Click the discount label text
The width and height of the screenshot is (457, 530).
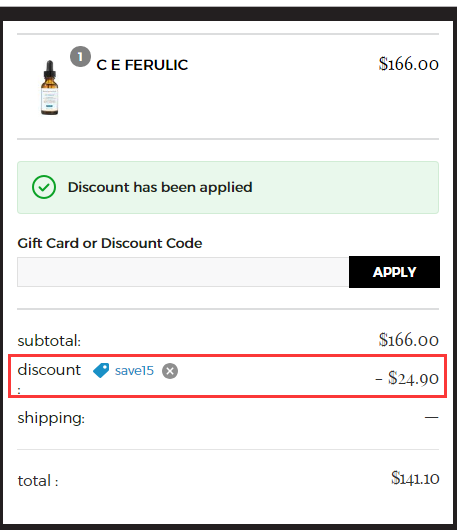pos(49,370)
